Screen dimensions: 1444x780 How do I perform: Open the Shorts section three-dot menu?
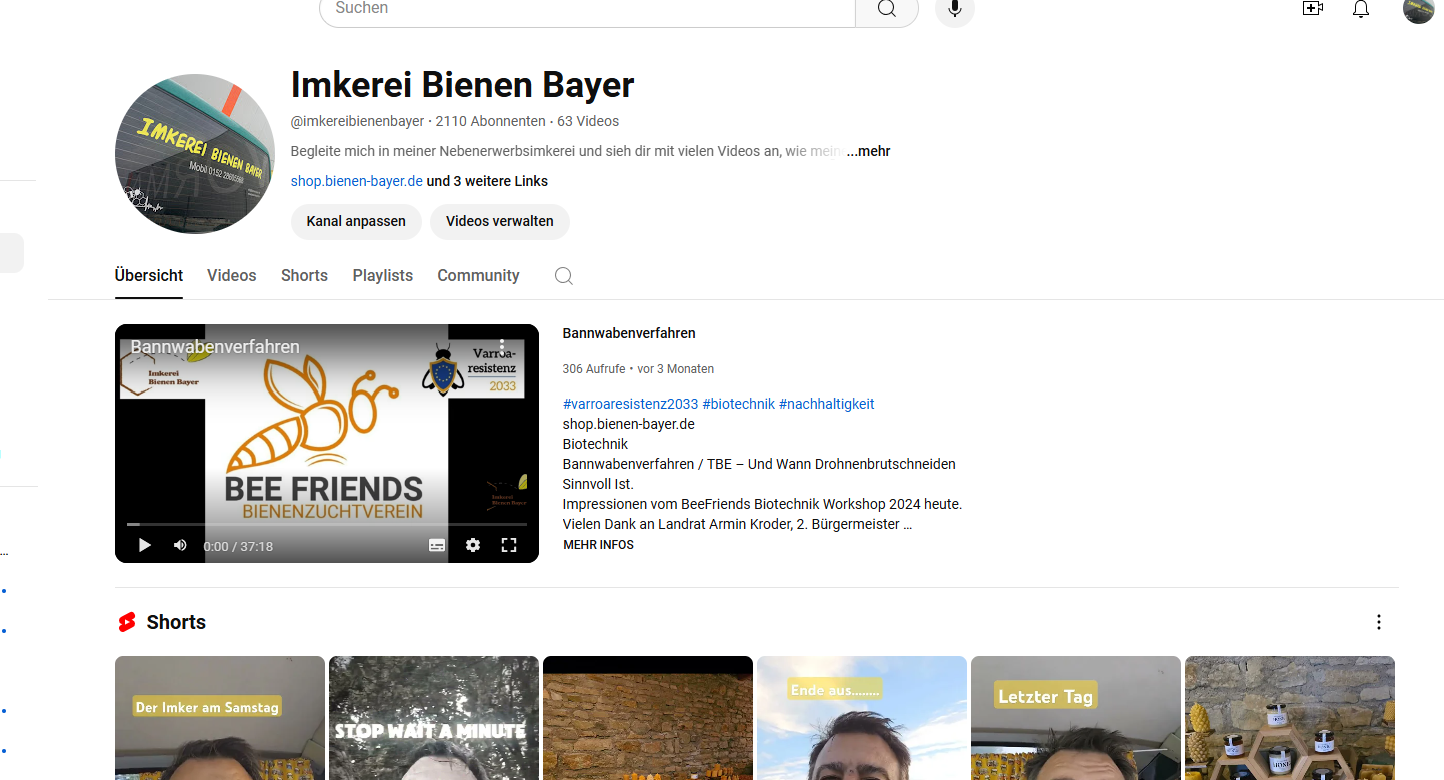[1379, 622]
